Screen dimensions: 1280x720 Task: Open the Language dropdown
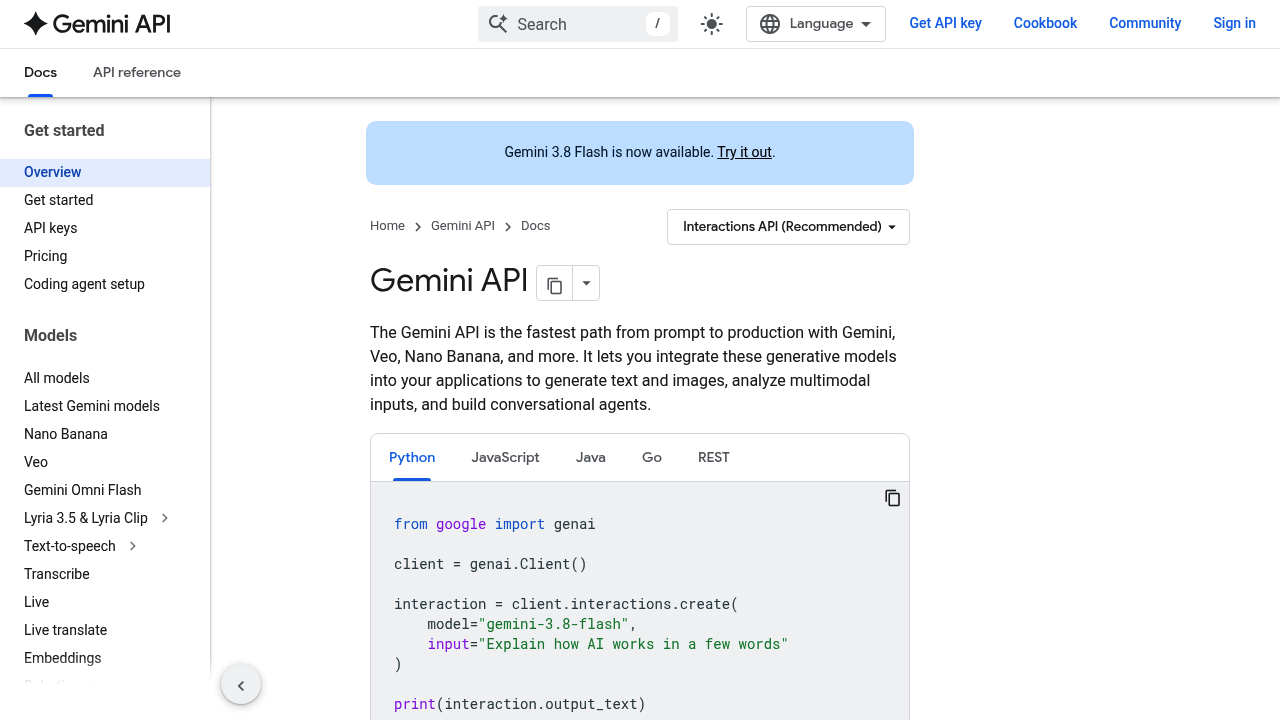(816, 24)
